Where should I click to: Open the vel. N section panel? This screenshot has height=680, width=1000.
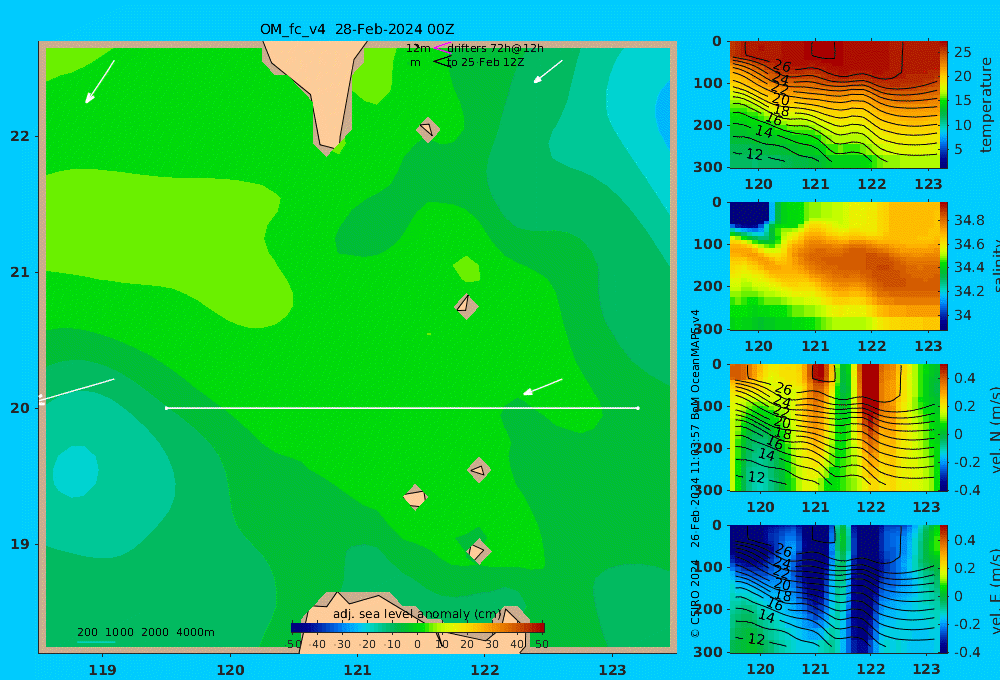(835, 427)
